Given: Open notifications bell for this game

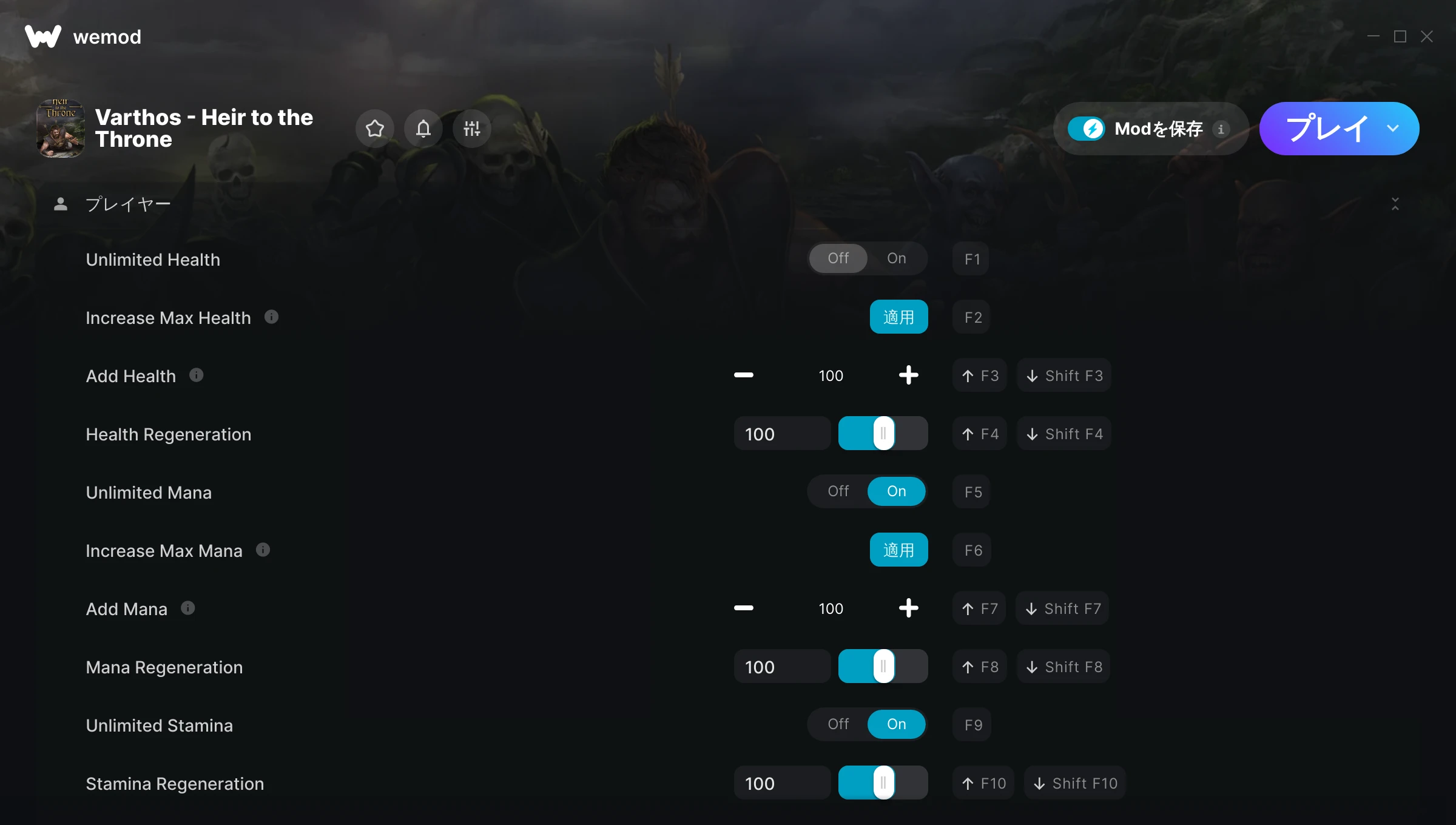Looking at the screenshot, I should [x=423, y=129].
